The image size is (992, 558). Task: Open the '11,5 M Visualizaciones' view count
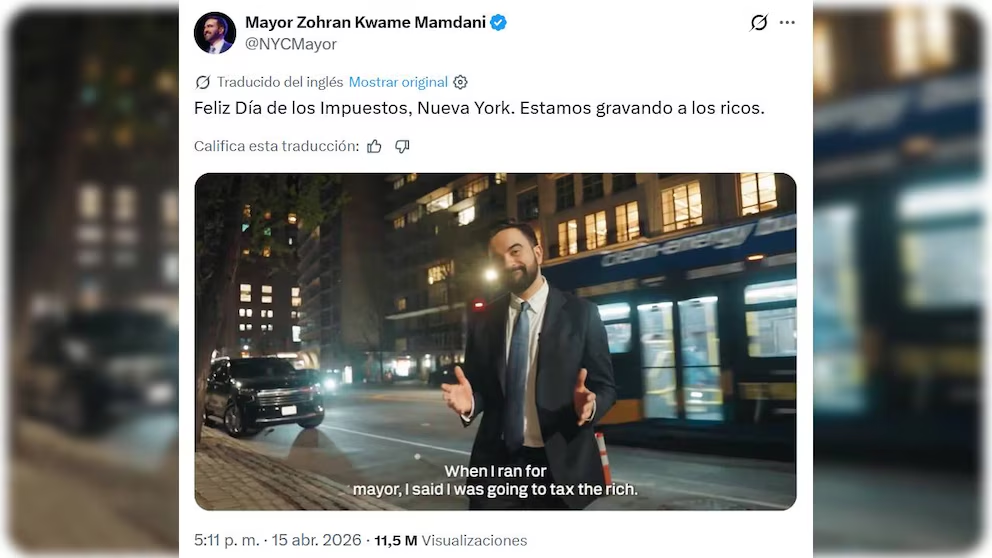(450, 540)
